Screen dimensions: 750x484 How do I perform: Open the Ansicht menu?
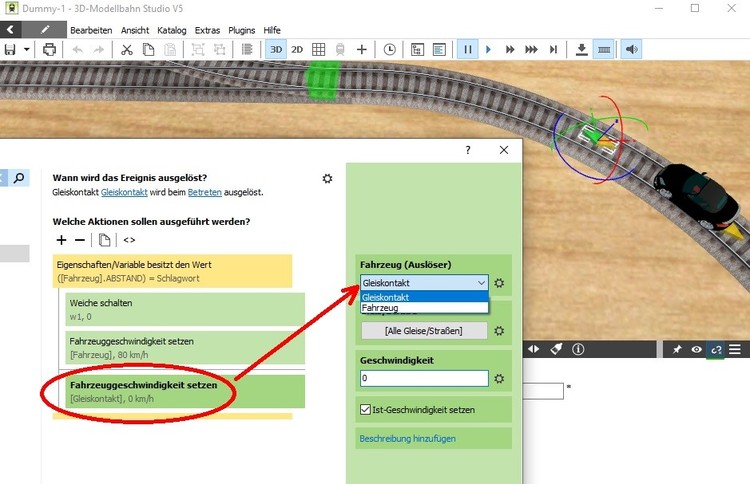click(x=135, y=30)
